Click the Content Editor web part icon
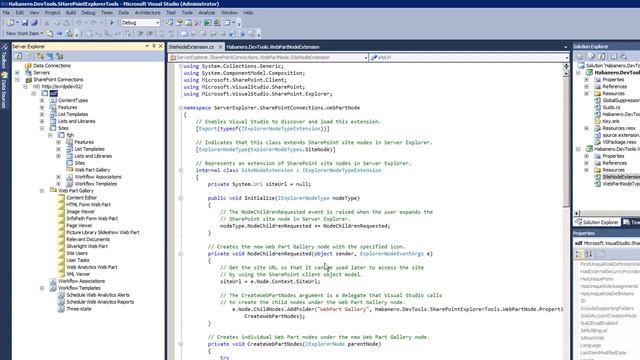 [x=61, y=198]
